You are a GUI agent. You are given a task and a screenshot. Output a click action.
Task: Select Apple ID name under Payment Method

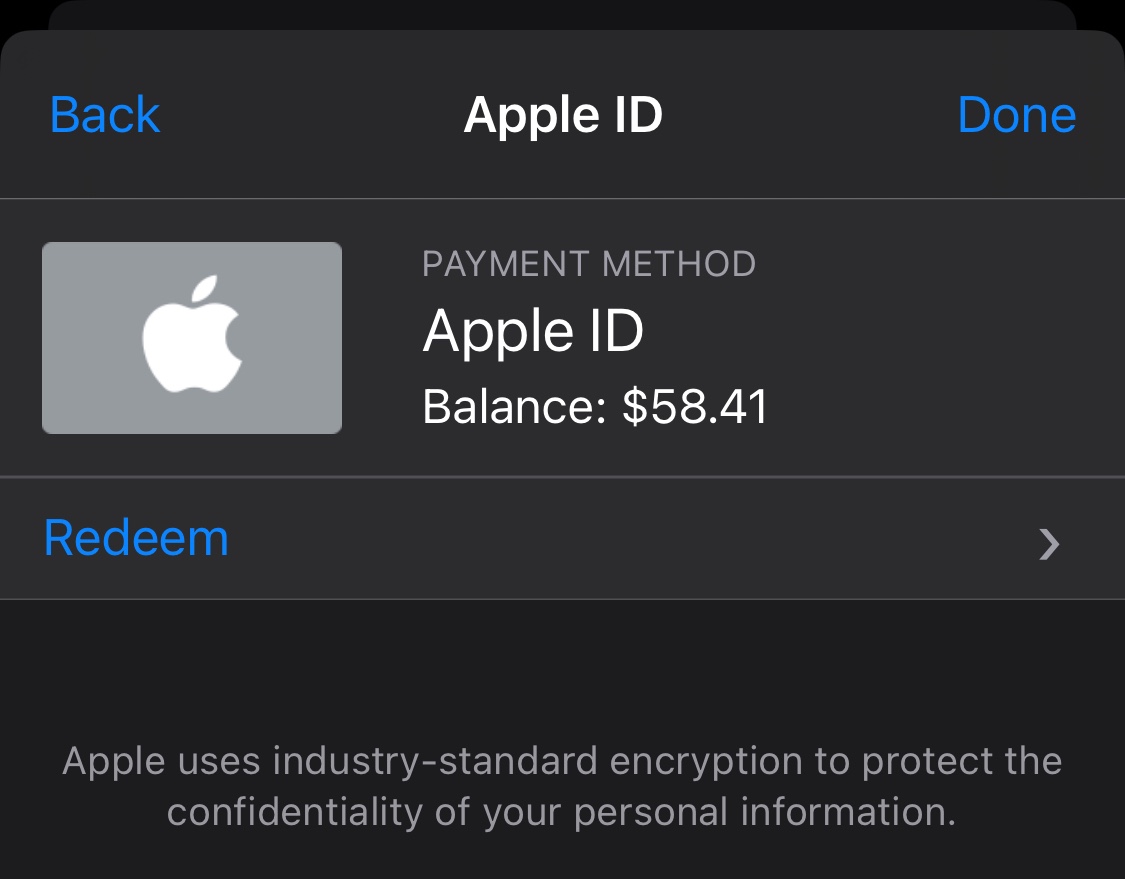point(533,331)
